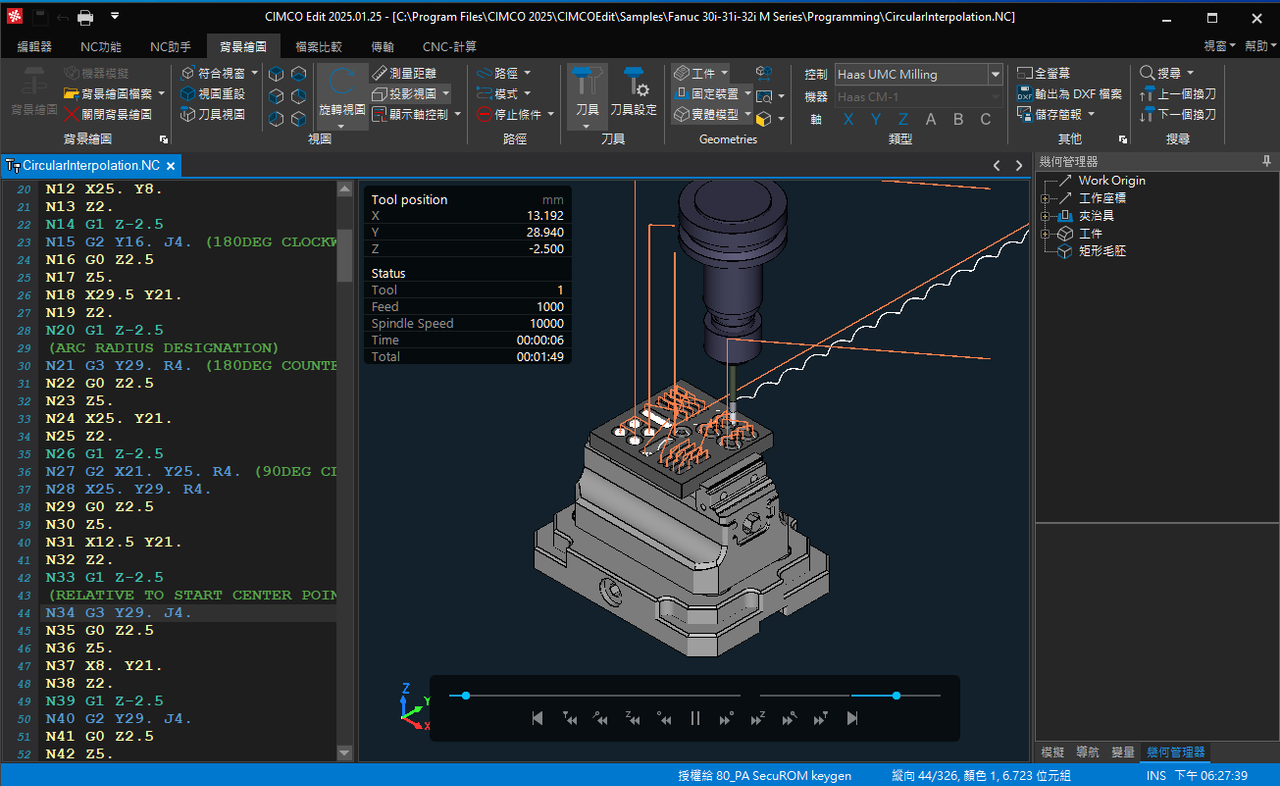Click 上一個換刀 previous tool change
1280x786 pixels.
pyautogui.click(x=1177, y=93)
